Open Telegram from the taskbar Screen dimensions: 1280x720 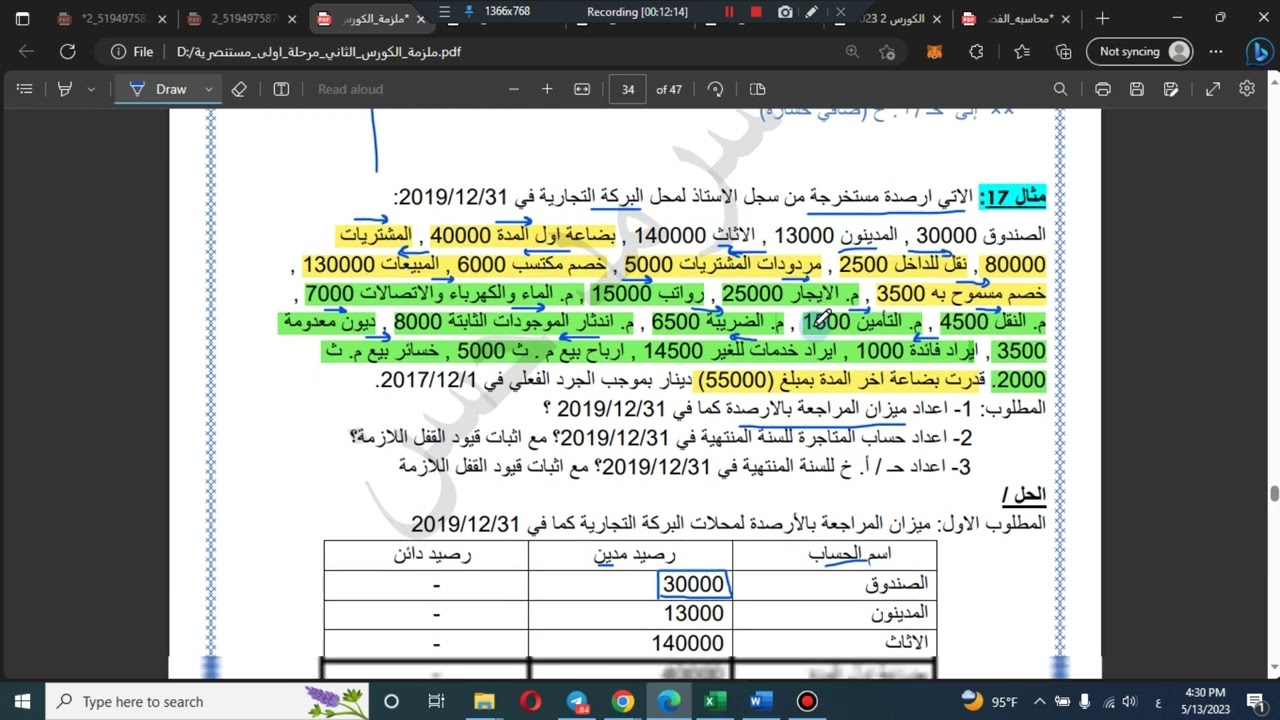(x=577, y=701)
